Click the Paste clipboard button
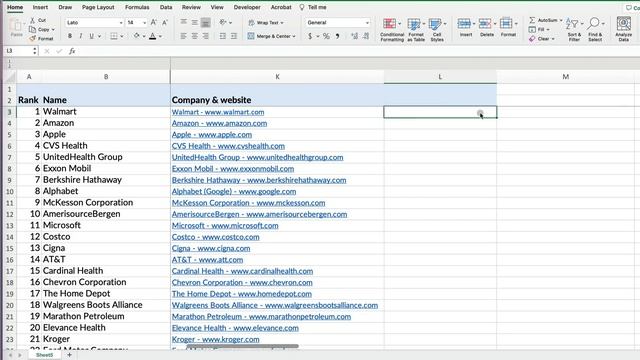Image resolution: width=640 pixels, height=360 pixels. tap(16, 27)
